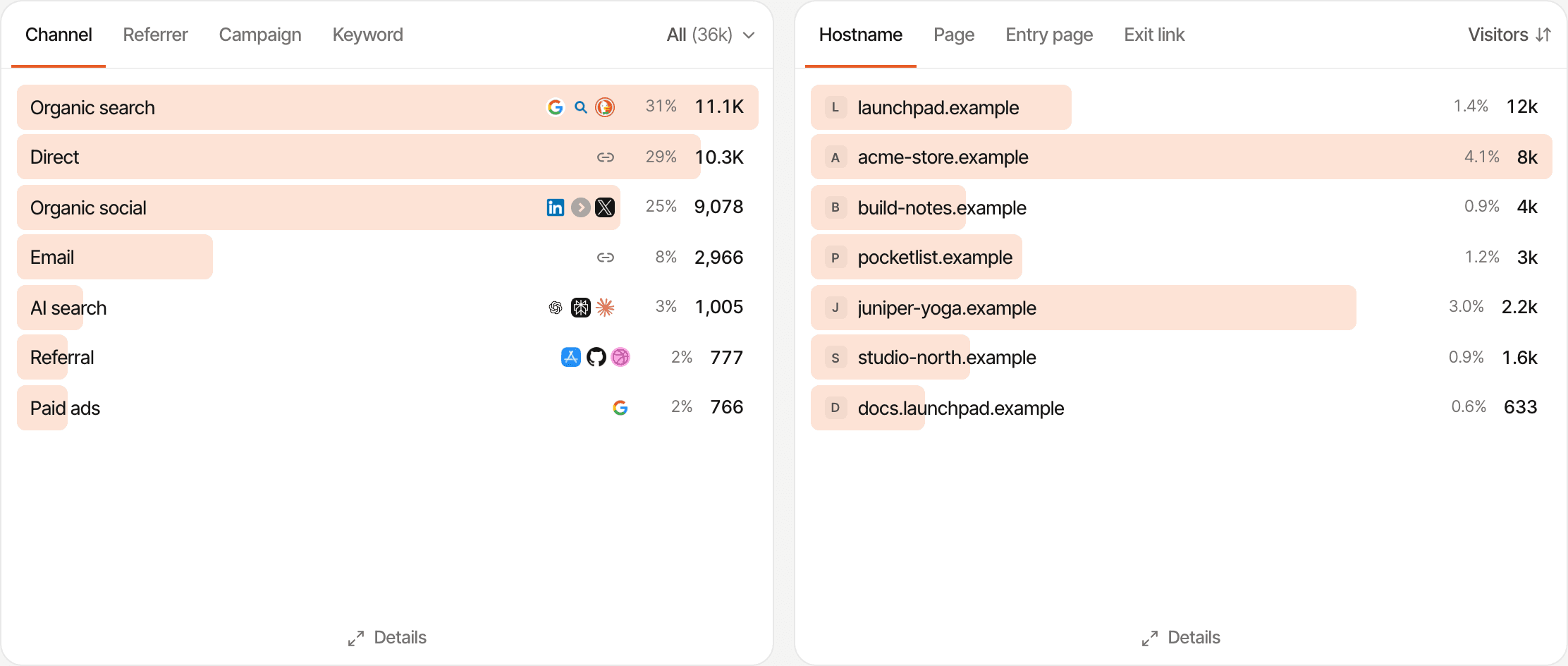Open the Keyword tab
This screenshot has width=1568, height=666.
pyautogui.click(x=367, y=35)
